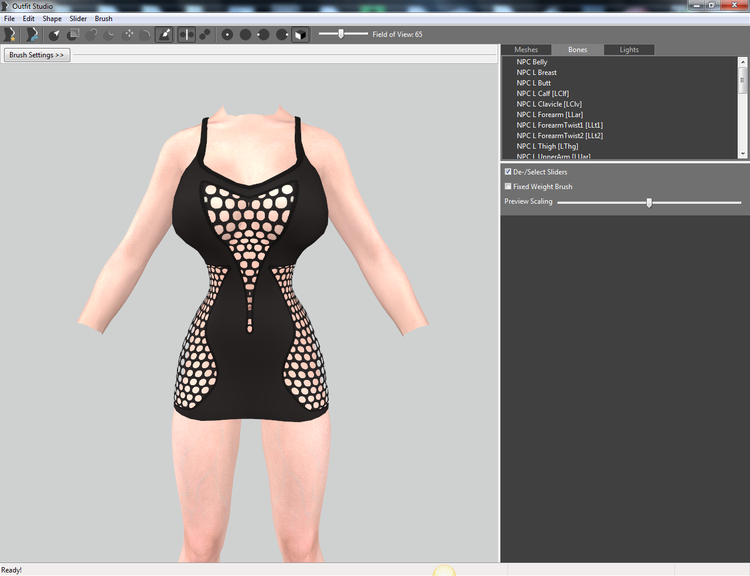The width and height of the screenshot is (750, 576).
Task: Click the Field of View: 65 label
Action: pos(397,34)
